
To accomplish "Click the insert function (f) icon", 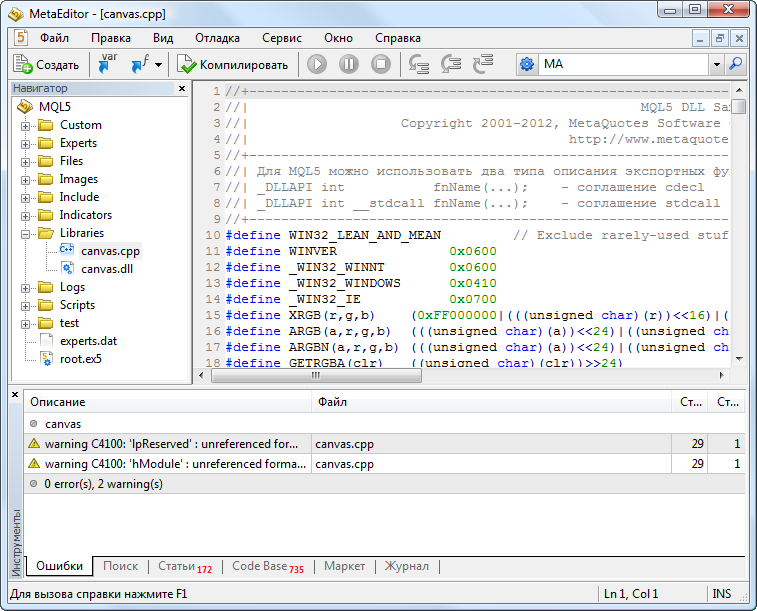I will click(140, 64).
